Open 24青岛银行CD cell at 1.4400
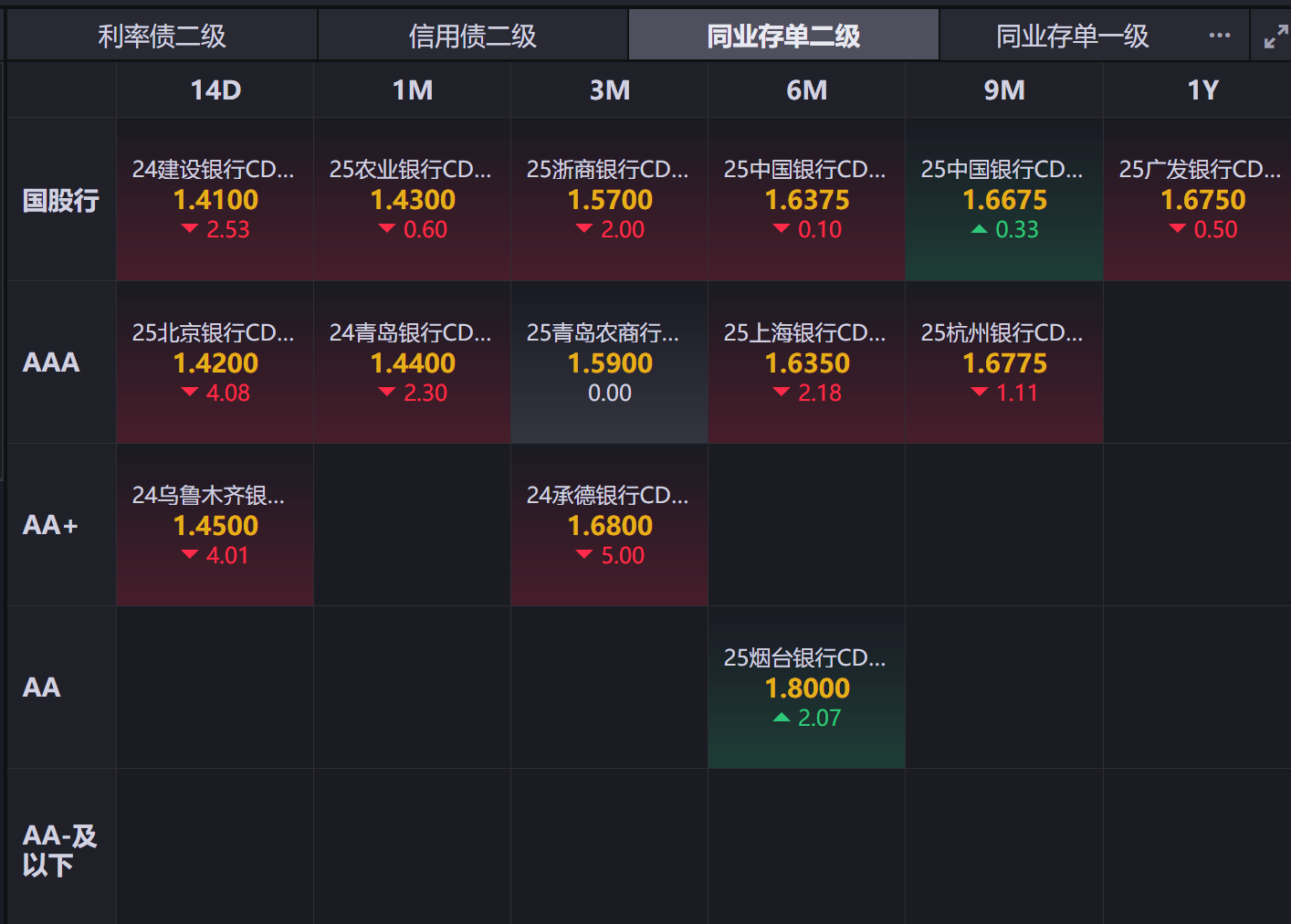Image resolution: width=1291 pixels, height=924 pixels. [413, 362]
